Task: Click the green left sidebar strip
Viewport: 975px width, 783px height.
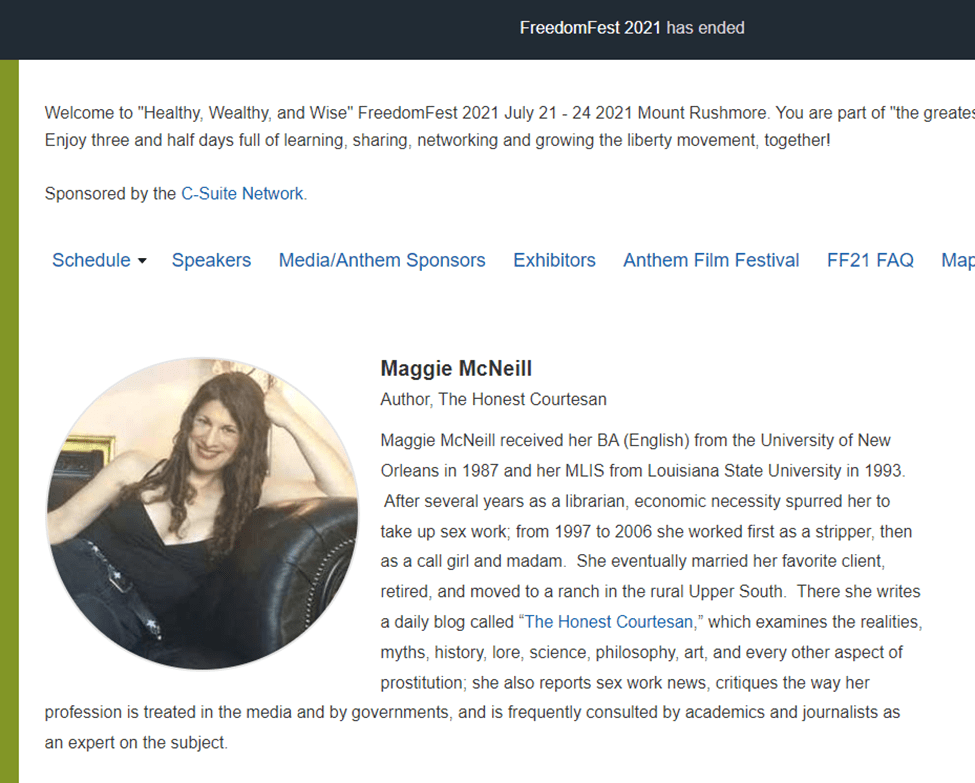Action: 9,421
